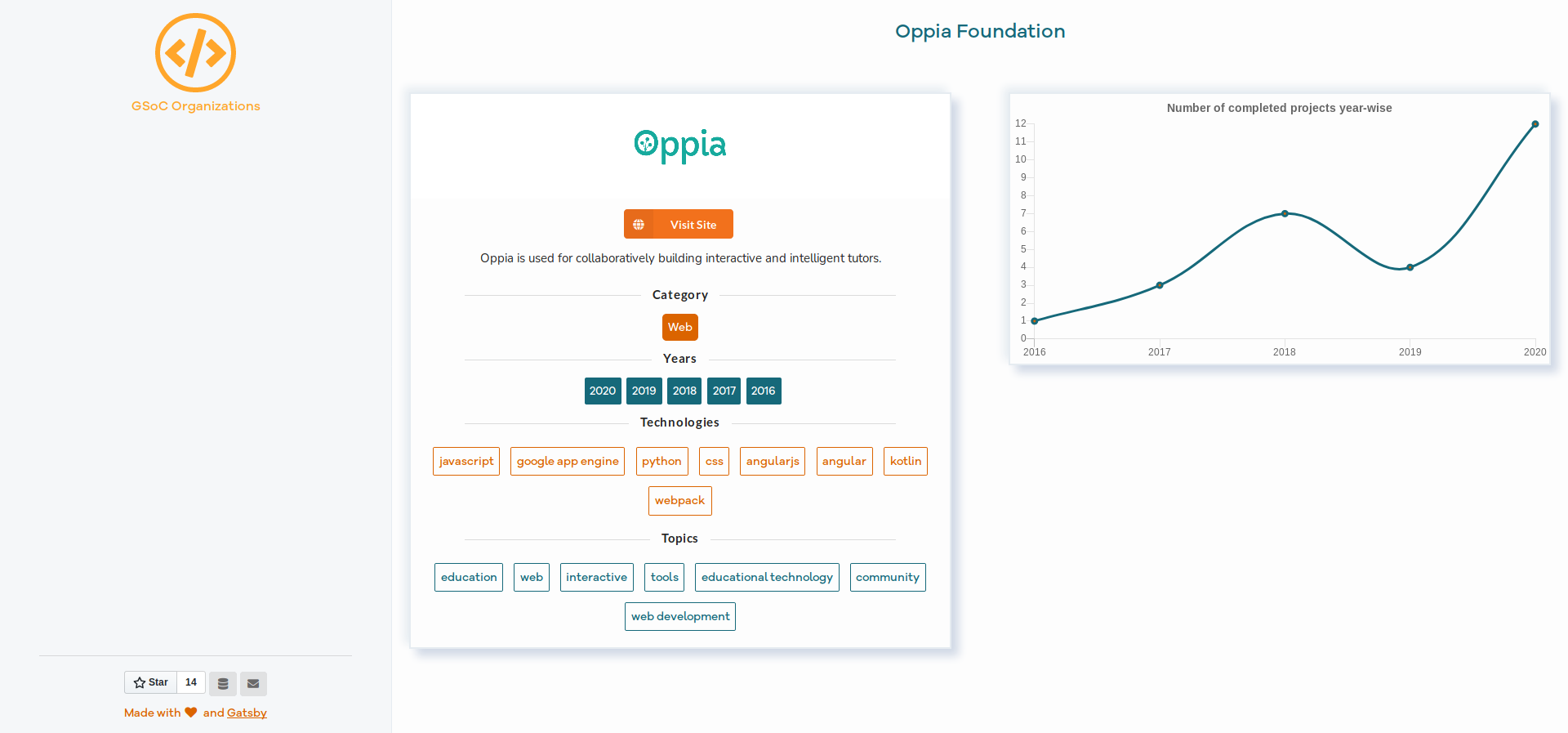Screen dimensions: 1568x733
Task: Filter by the community topic
Action: click(x=888, y=577)
